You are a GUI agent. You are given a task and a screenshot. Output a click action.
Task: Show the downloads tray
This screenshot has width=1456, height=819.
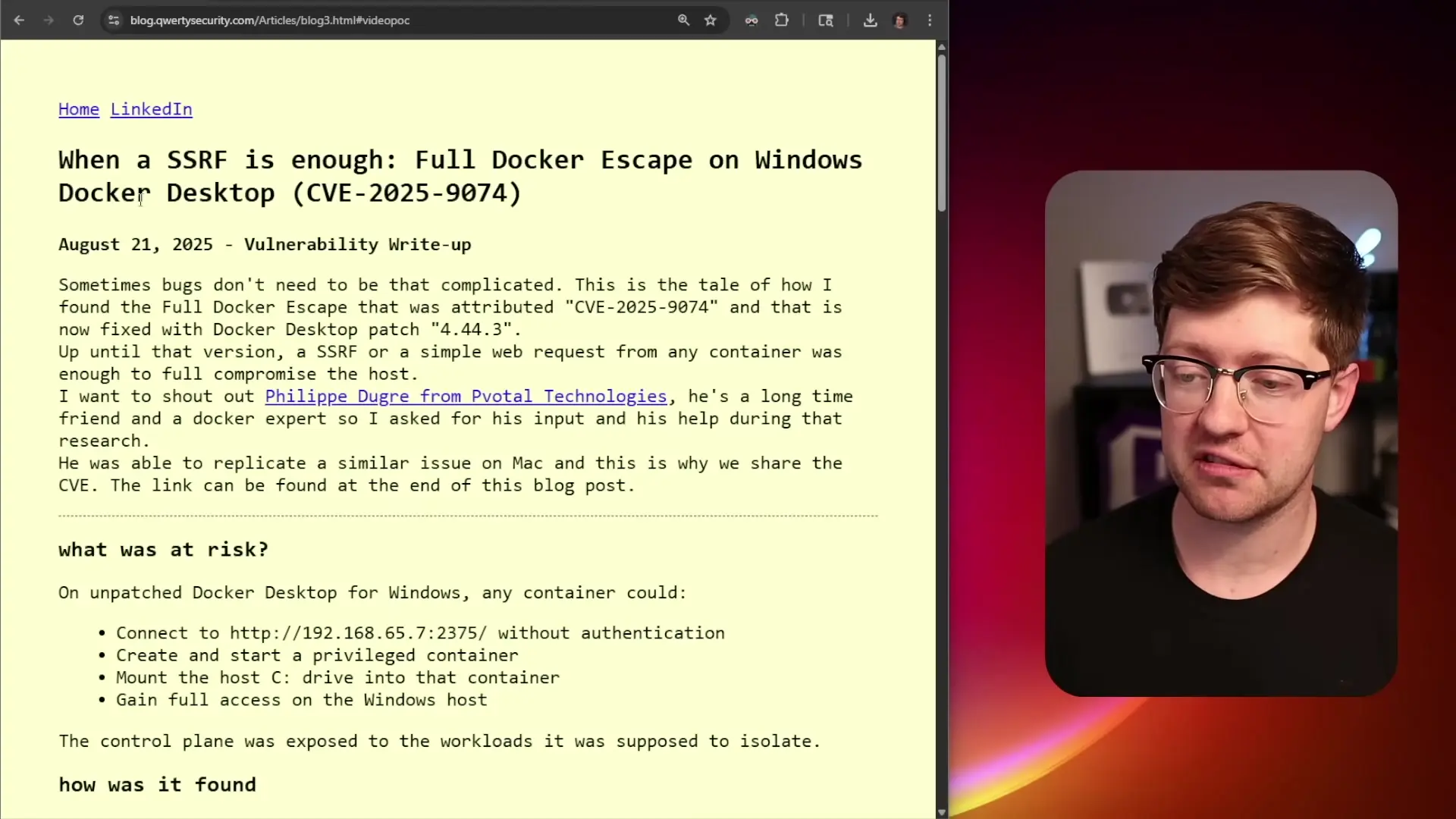coord(870,20)
